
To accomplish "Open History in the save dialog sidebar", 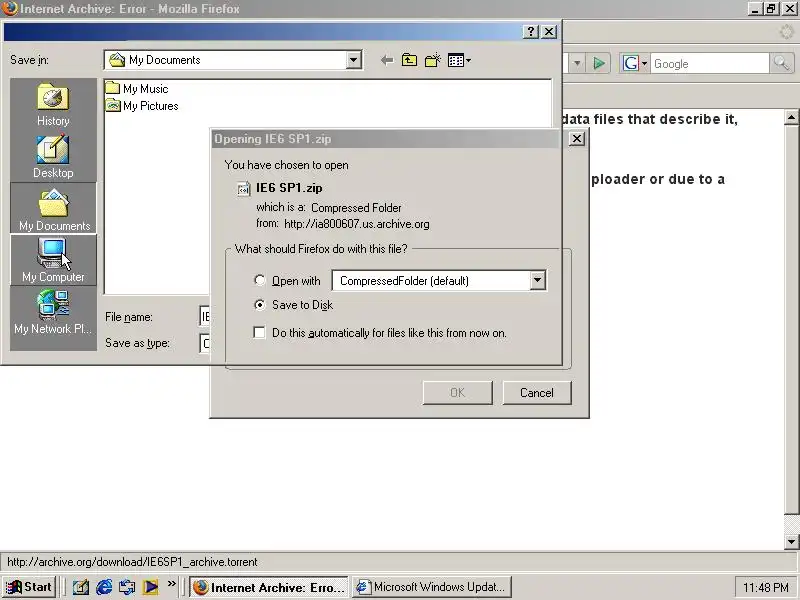I will 53,105.
